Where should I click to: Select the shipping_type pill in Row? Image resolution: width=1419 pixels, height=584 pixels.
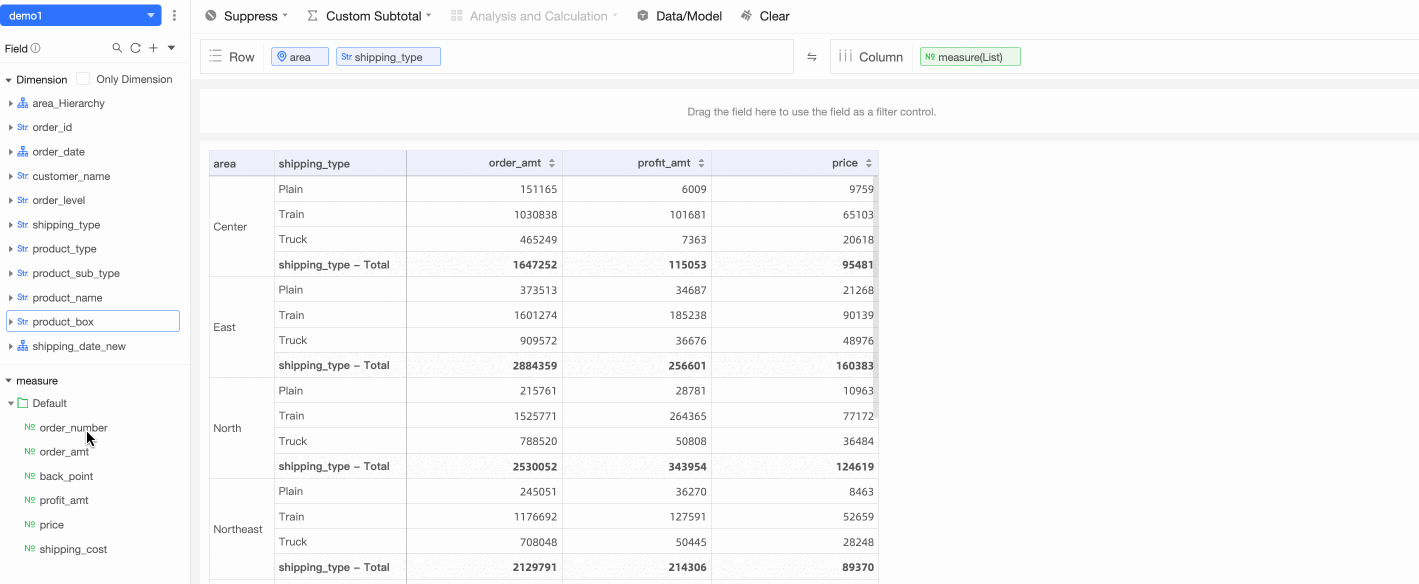pos(388,57)
